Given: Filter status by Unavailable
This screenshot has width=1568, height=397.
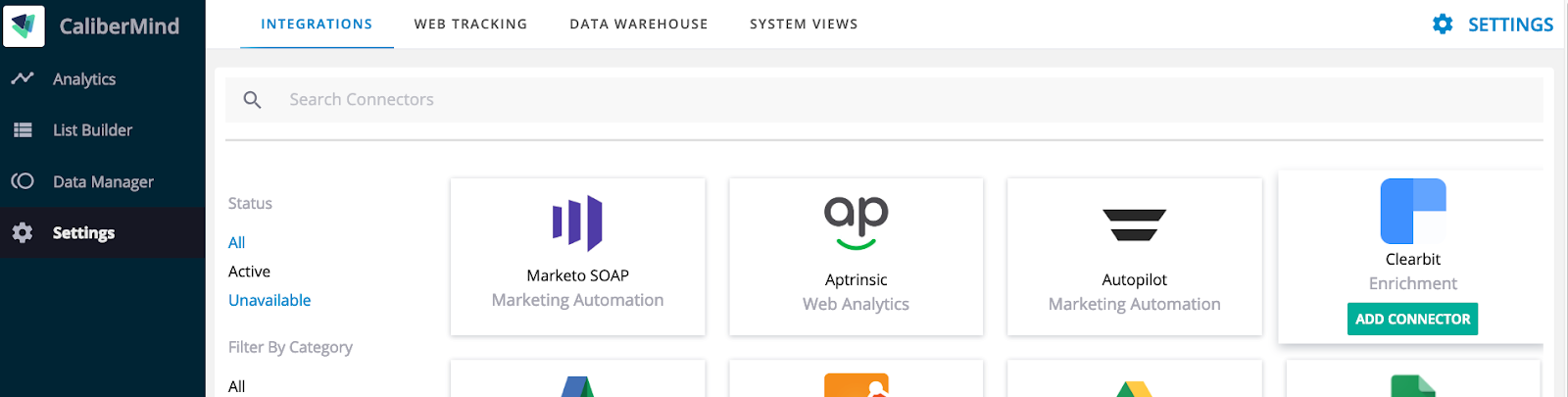Looking at the screenshot, I should pos(269,300).
